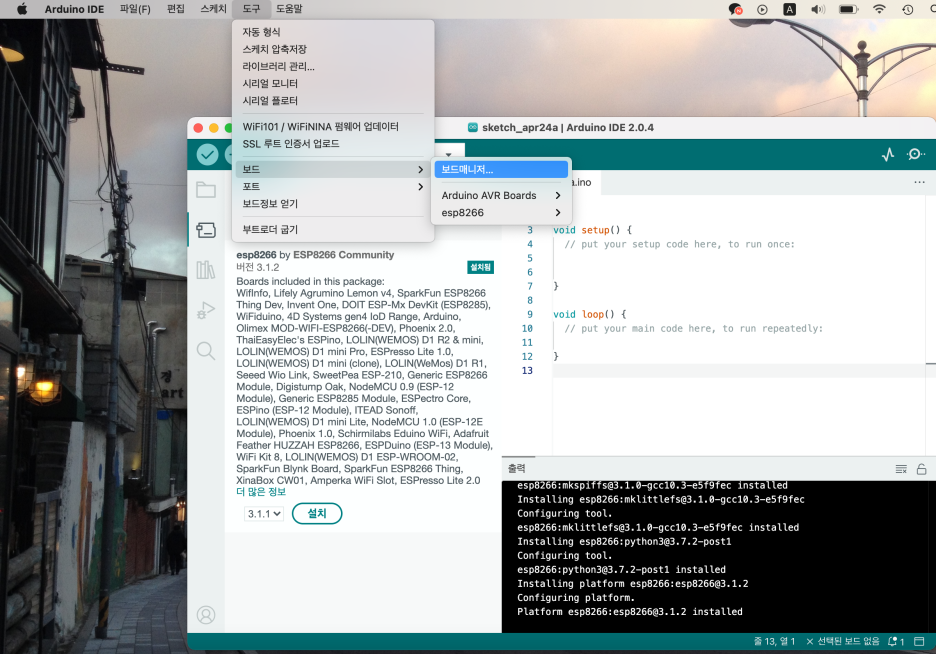Open the Apple menu
936x654 pixels.
click(x=22, y=9)
